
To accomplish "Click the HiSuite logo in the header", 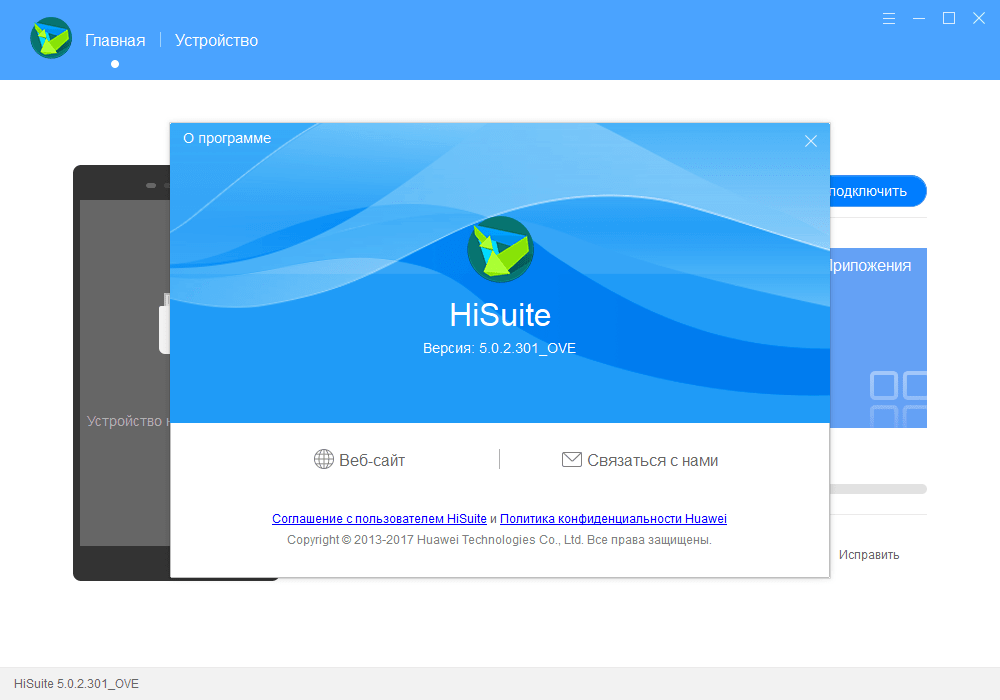I will tap(51, 39).
